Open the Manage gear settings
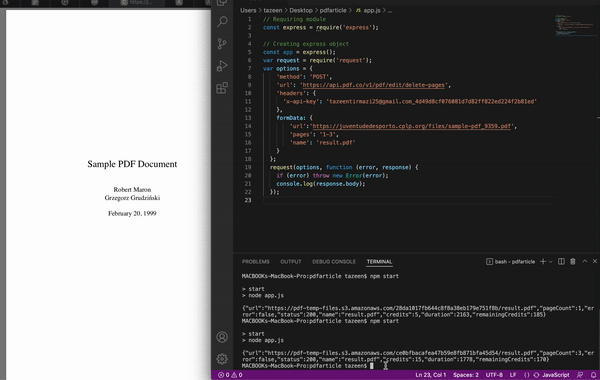 [x=222, y=359]
